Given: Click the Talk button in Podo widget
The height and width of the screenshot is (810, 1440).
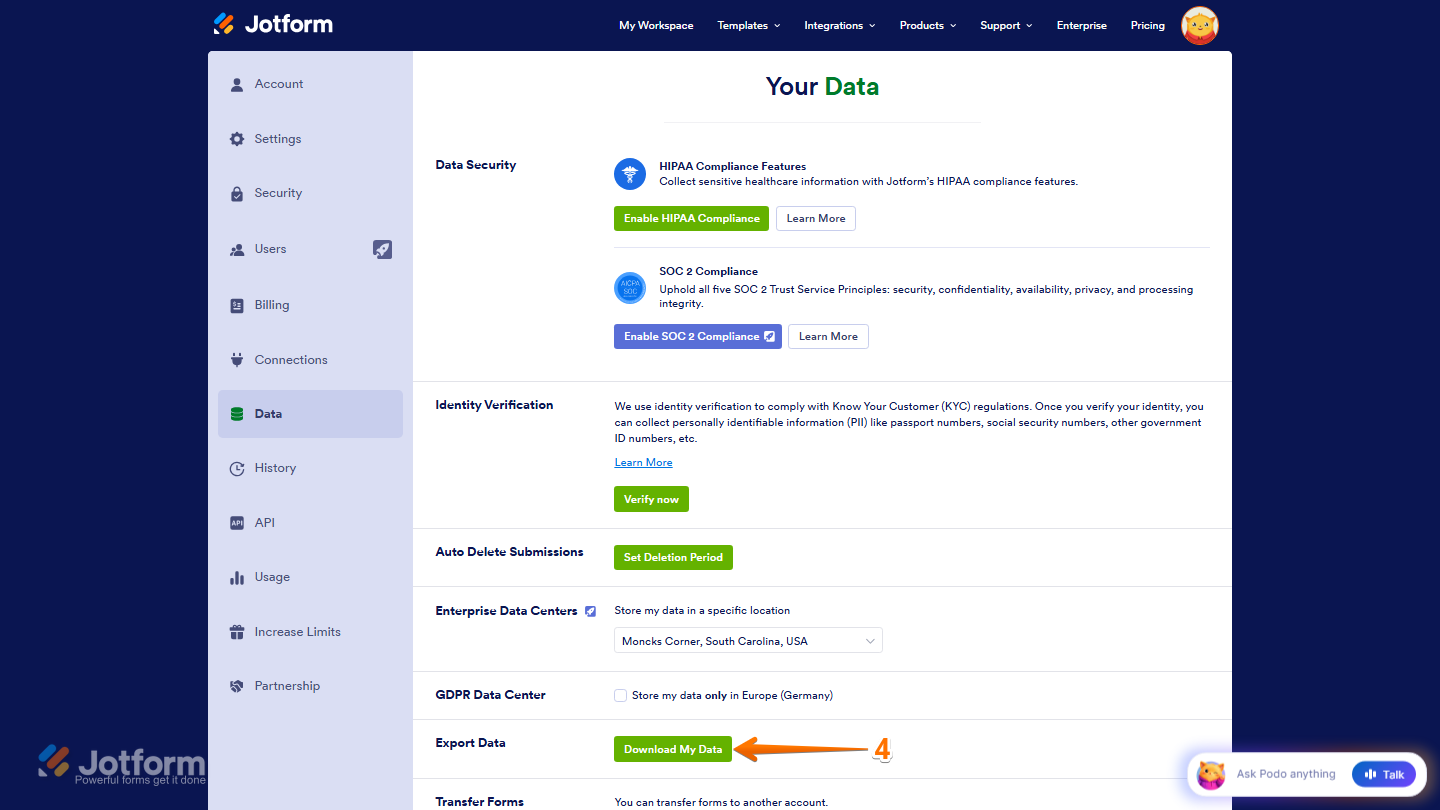Looking at the screenshot, I should (1384, 774).
